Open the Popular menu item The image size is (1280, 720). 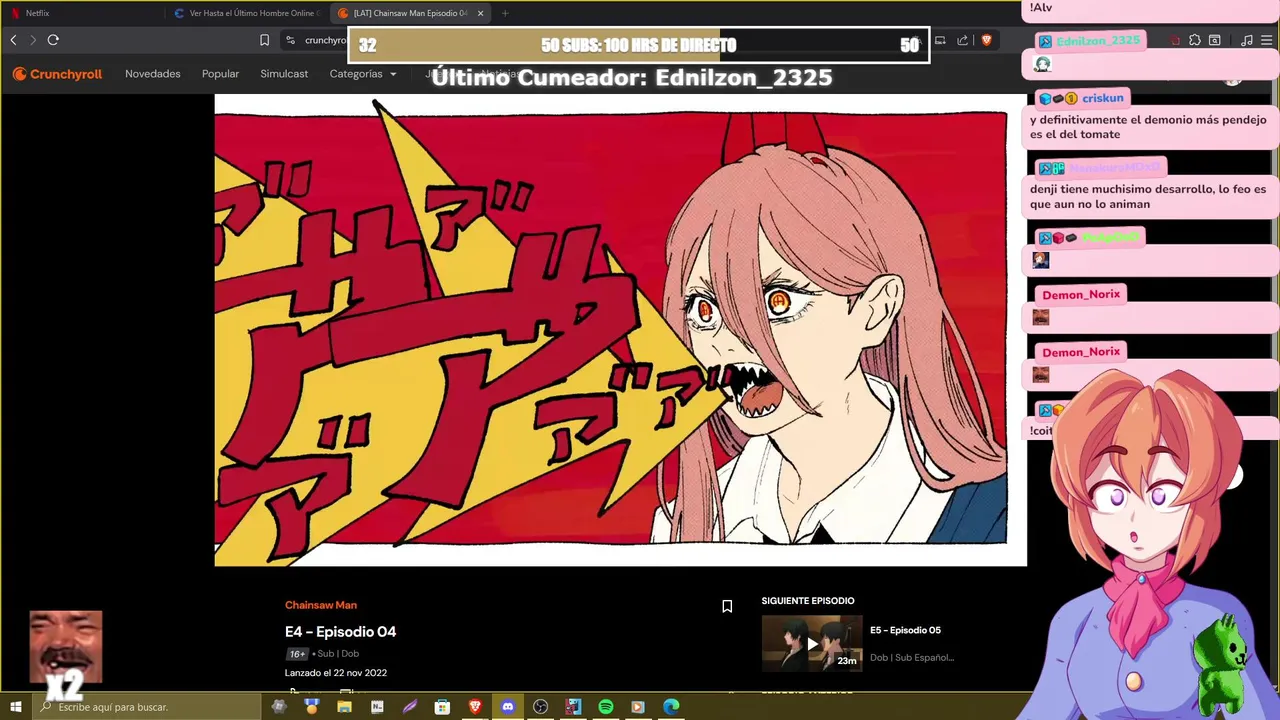pos(220,74)
